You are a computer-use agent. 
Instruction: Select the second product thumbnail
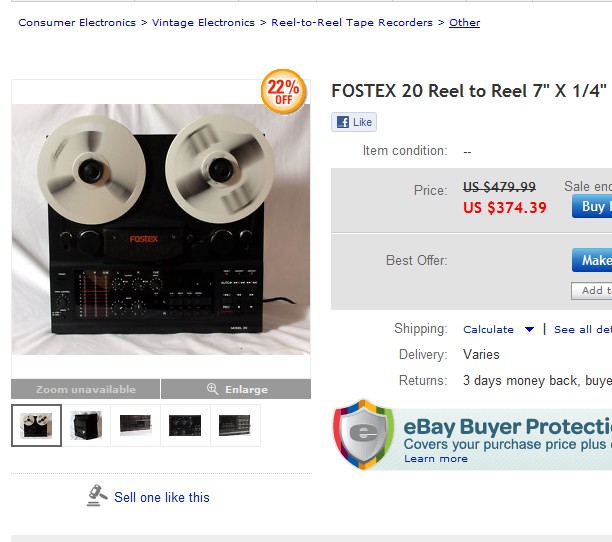[86, 425]
